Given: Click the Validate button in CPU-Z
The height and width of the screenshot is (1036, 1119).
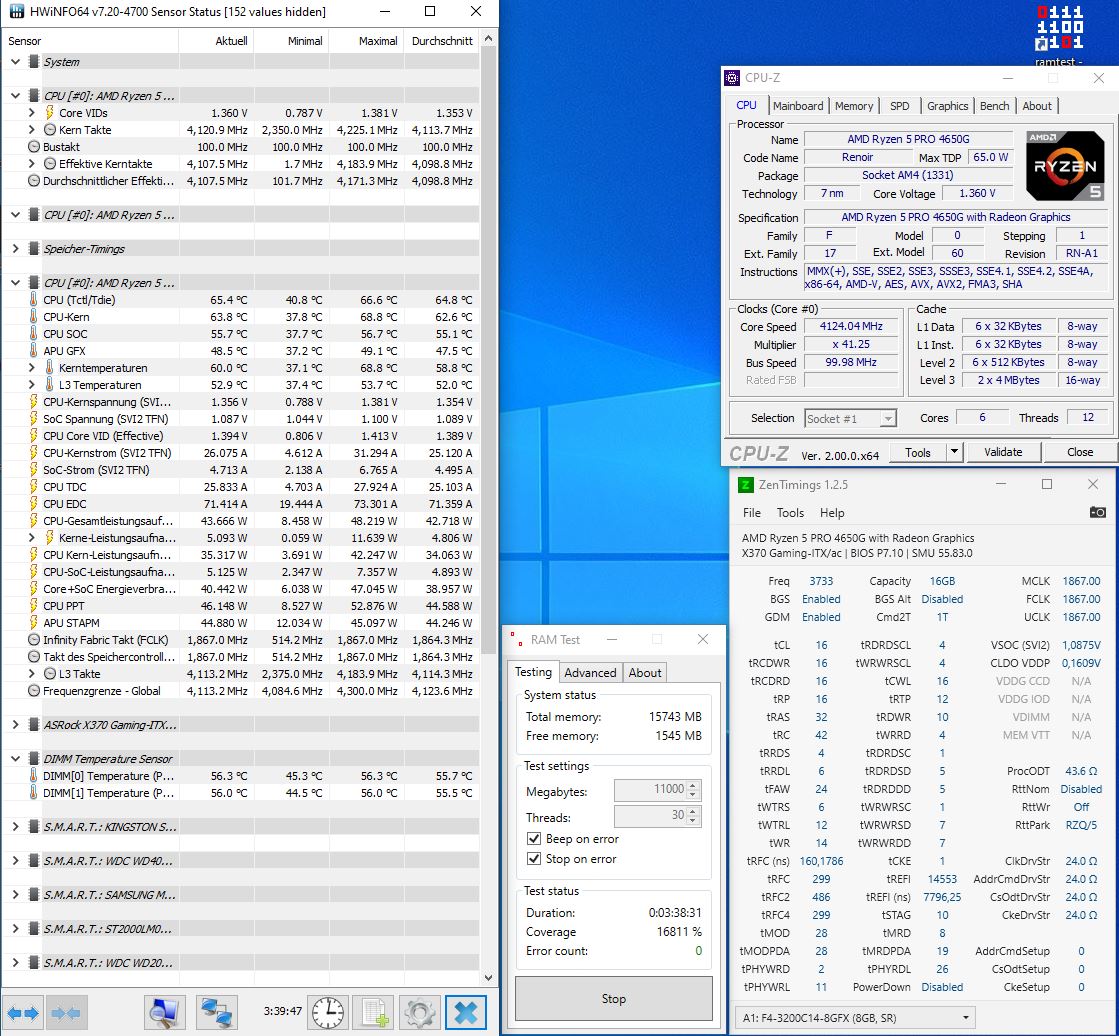Looking at the screenshot, I should (x=1003, y=452).
